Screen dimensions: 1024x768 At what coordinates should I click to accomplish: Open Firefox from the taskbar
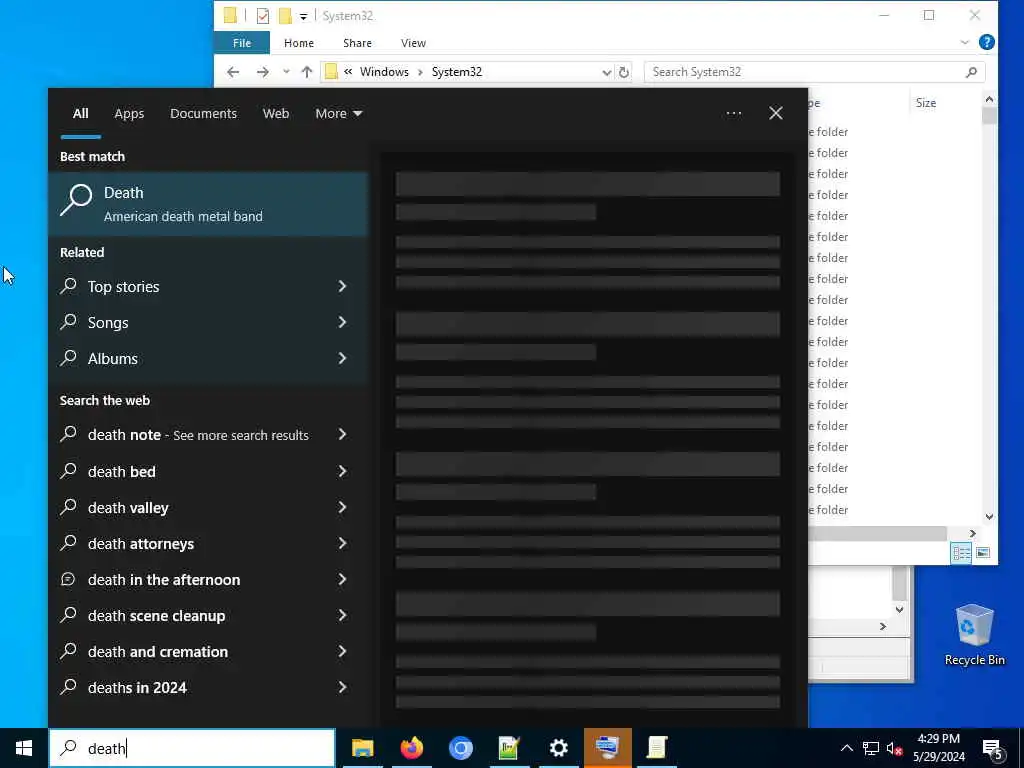[411, 748]
